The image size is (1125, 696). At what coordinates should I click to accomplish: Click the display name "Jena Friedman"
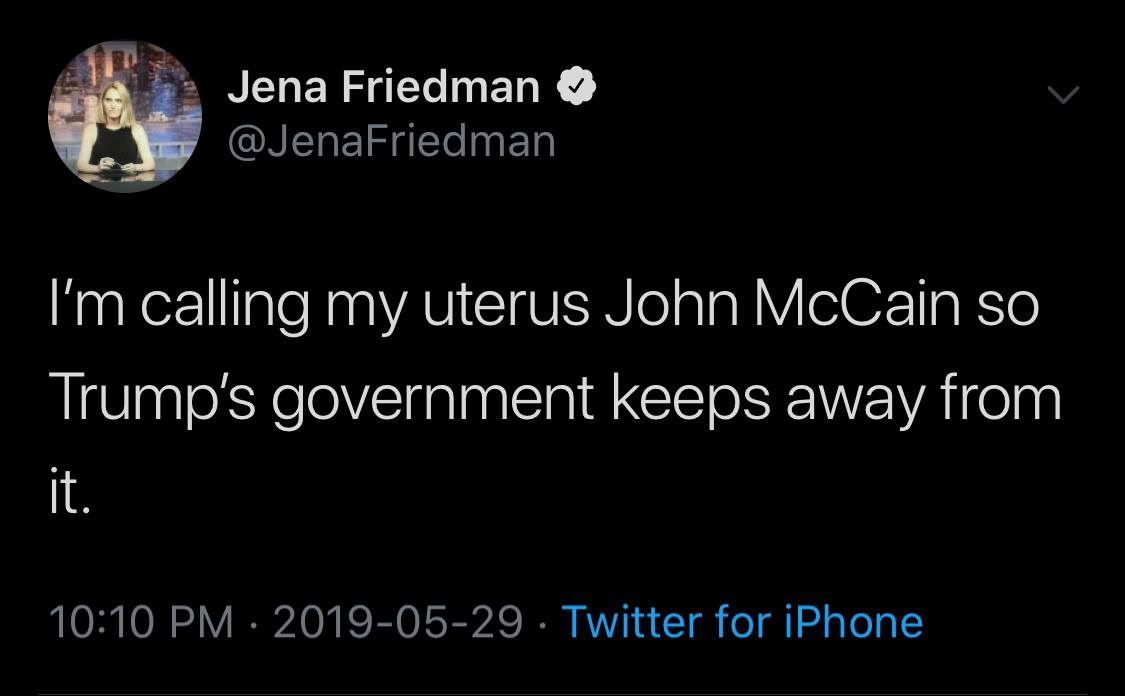384,89
